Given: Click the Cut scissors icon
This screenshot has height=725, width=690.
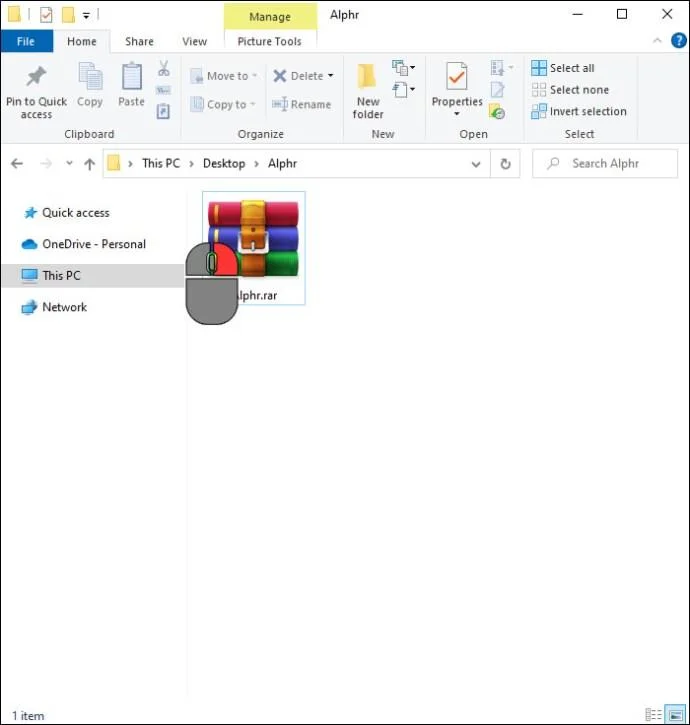Looking at the screenshot, I should [x=163, y=68].
